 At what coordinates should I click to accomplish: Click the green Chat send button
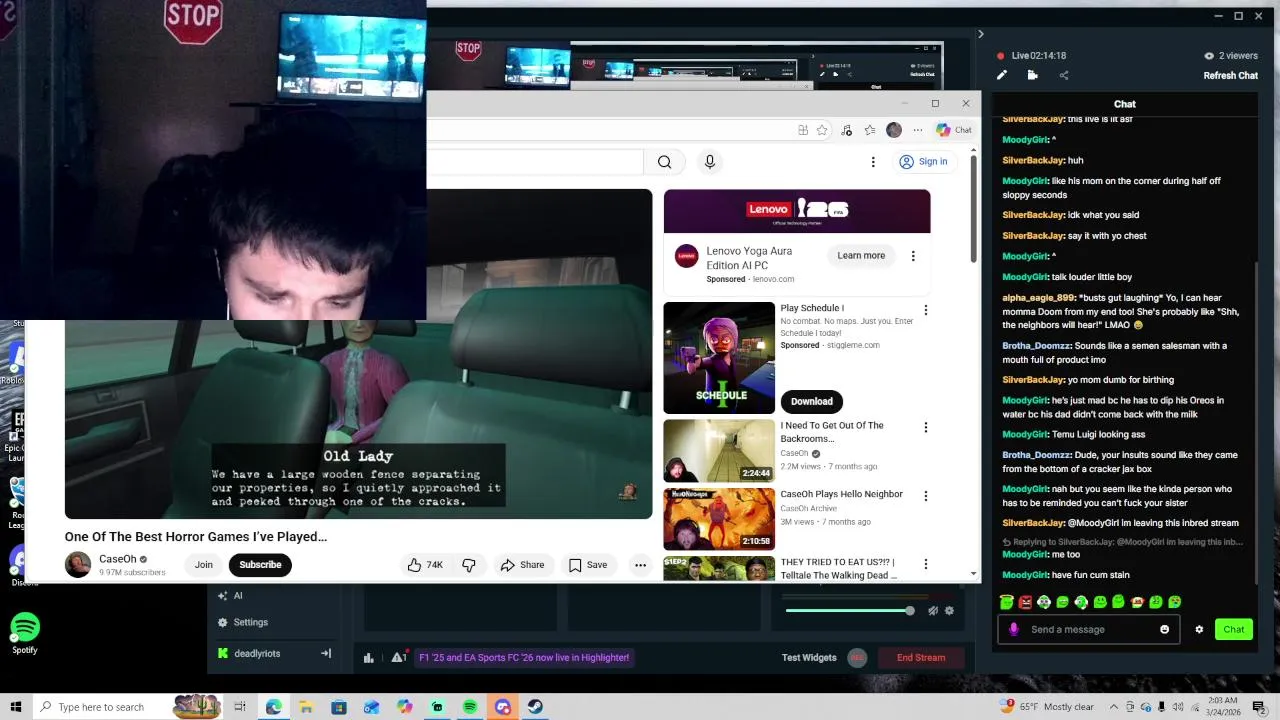click(1234, 629)
